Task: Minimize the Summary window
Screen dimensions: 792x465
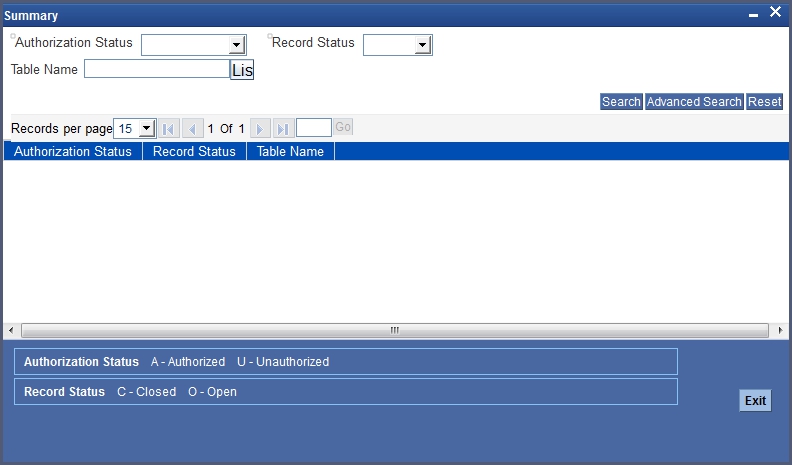Action: 754,15
